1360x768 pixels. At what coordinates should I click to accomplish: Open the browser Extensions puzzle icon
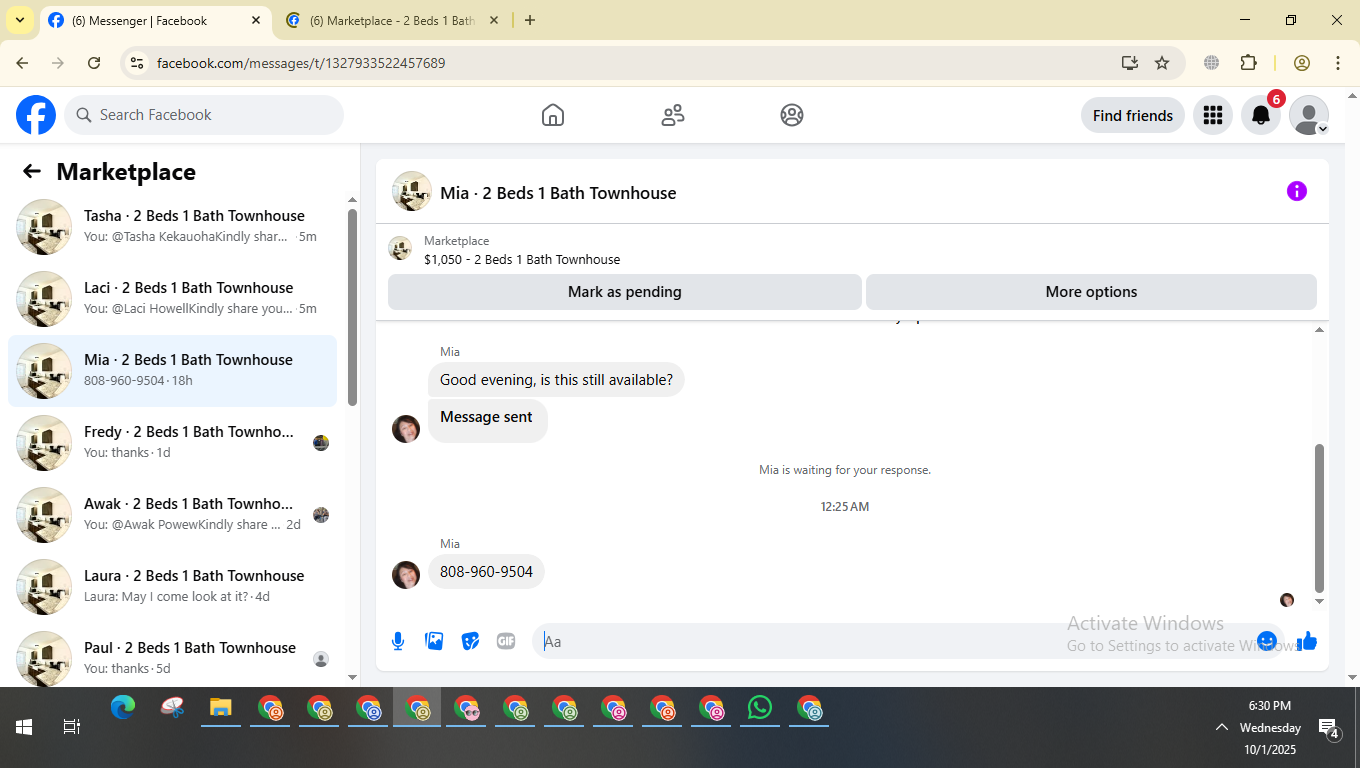1248,63
